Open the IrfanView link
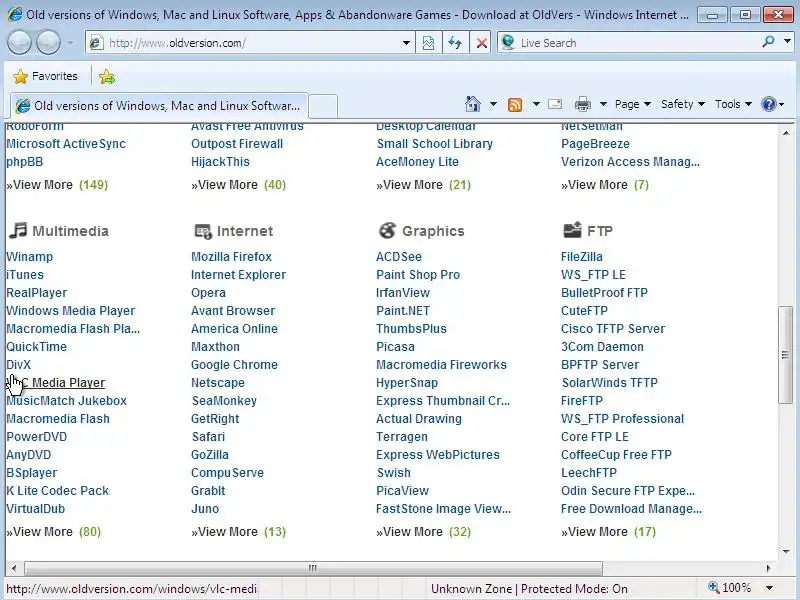This screenshot has height=600, width=800. click(x=403, y=293)
